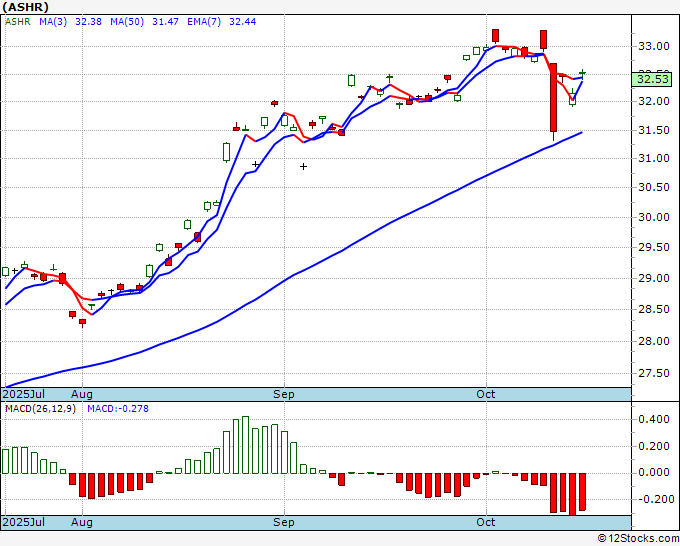The height and width of the screenshot is (546, 680).
Task: Click the 0.400 MACD axis label
Action: 654,419
